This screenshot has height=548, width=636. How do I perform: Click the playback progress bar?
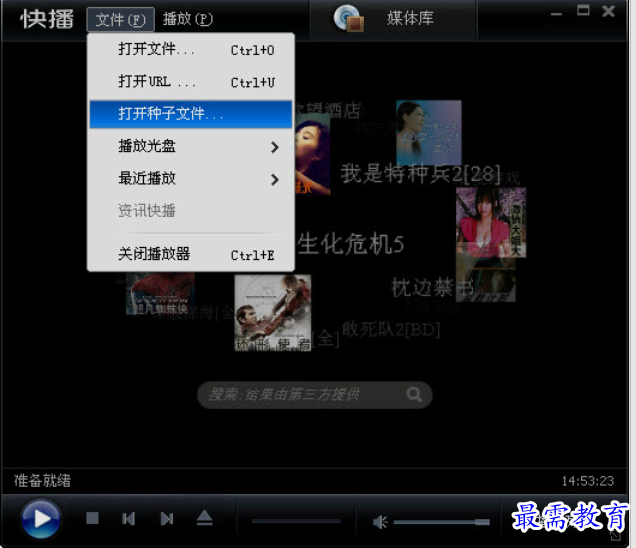(296, 521)
